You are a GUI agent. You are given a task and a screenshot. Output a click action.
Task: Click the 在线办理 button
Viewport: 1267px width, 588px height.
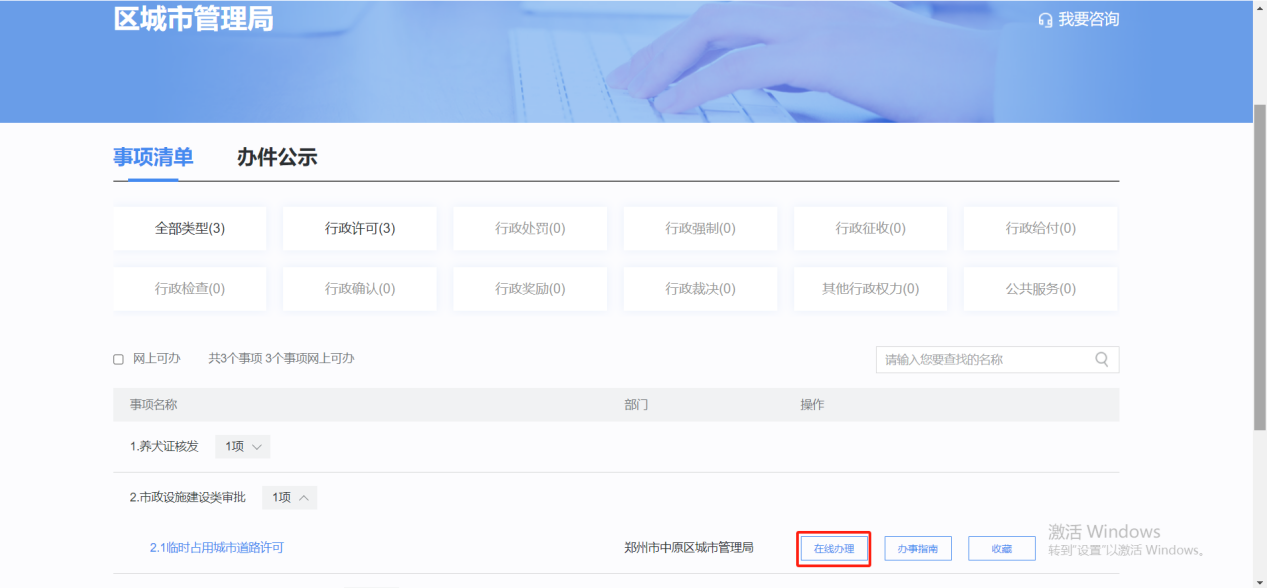point(834,548)
